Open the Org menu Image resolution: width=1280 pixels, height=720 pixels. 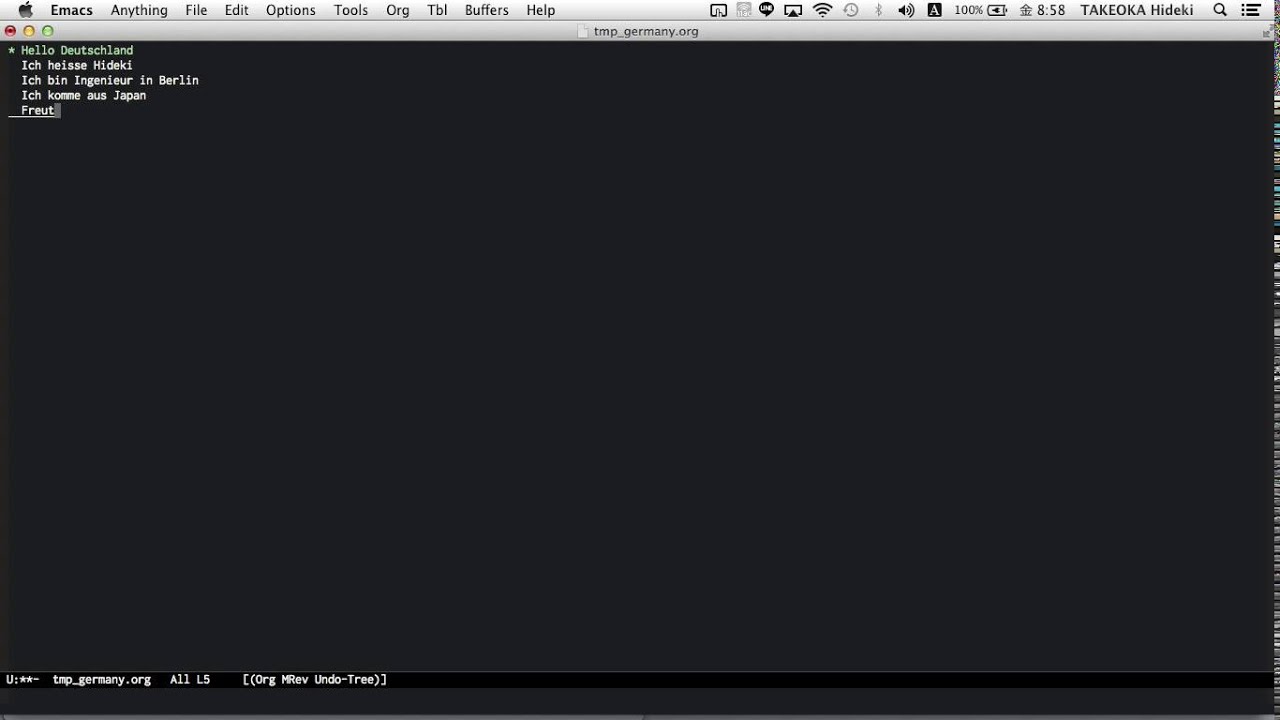pos(398,10)
